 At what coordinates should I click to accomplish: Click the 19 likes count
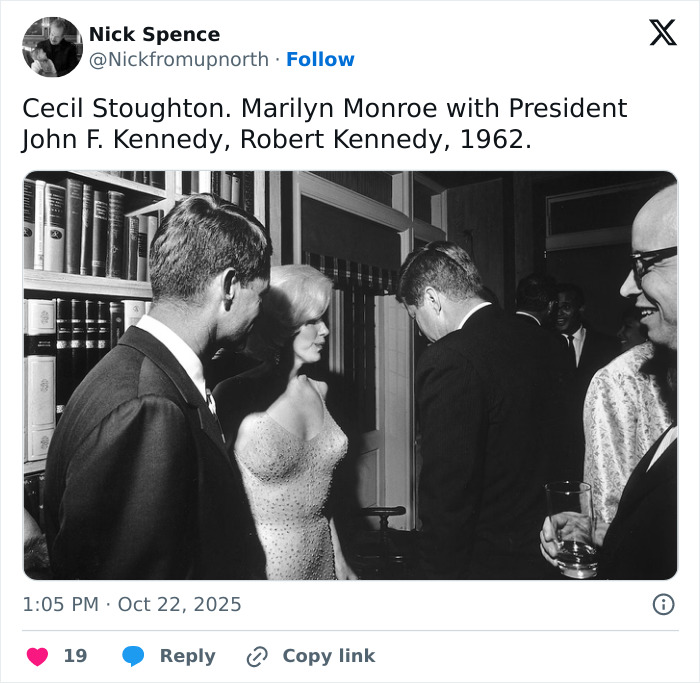(x=75, y=656)
